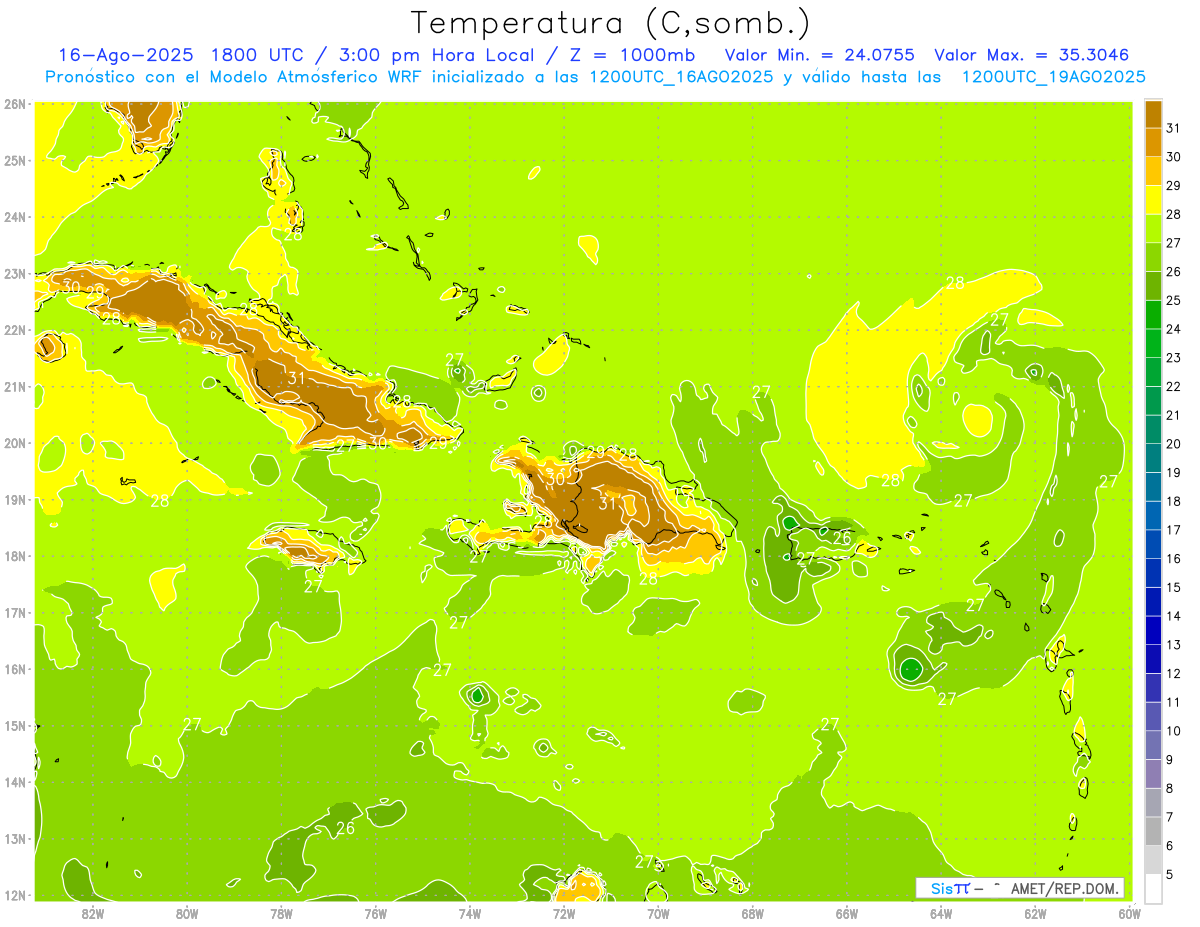
Task: Select the blue legend swatch between 15 and 16
Action: coord(1153,574)
